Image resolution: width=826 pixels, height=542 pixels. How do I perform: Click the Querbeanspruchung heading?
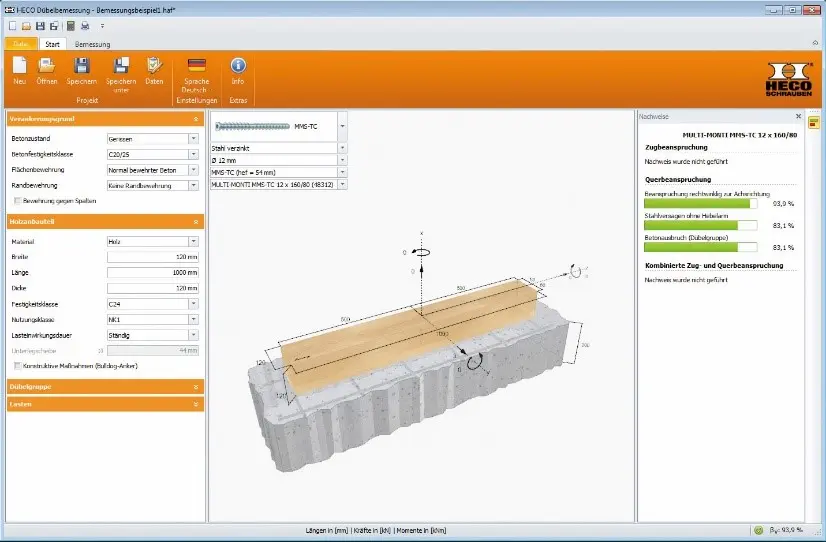click(x=678, y=180)
